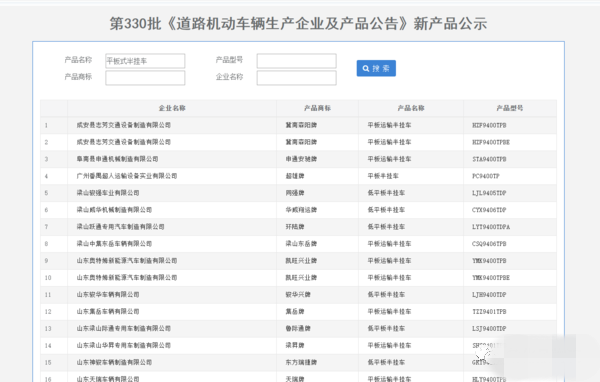Select row 12 山东集岳车辆有限公司

[x=108, y=312]
